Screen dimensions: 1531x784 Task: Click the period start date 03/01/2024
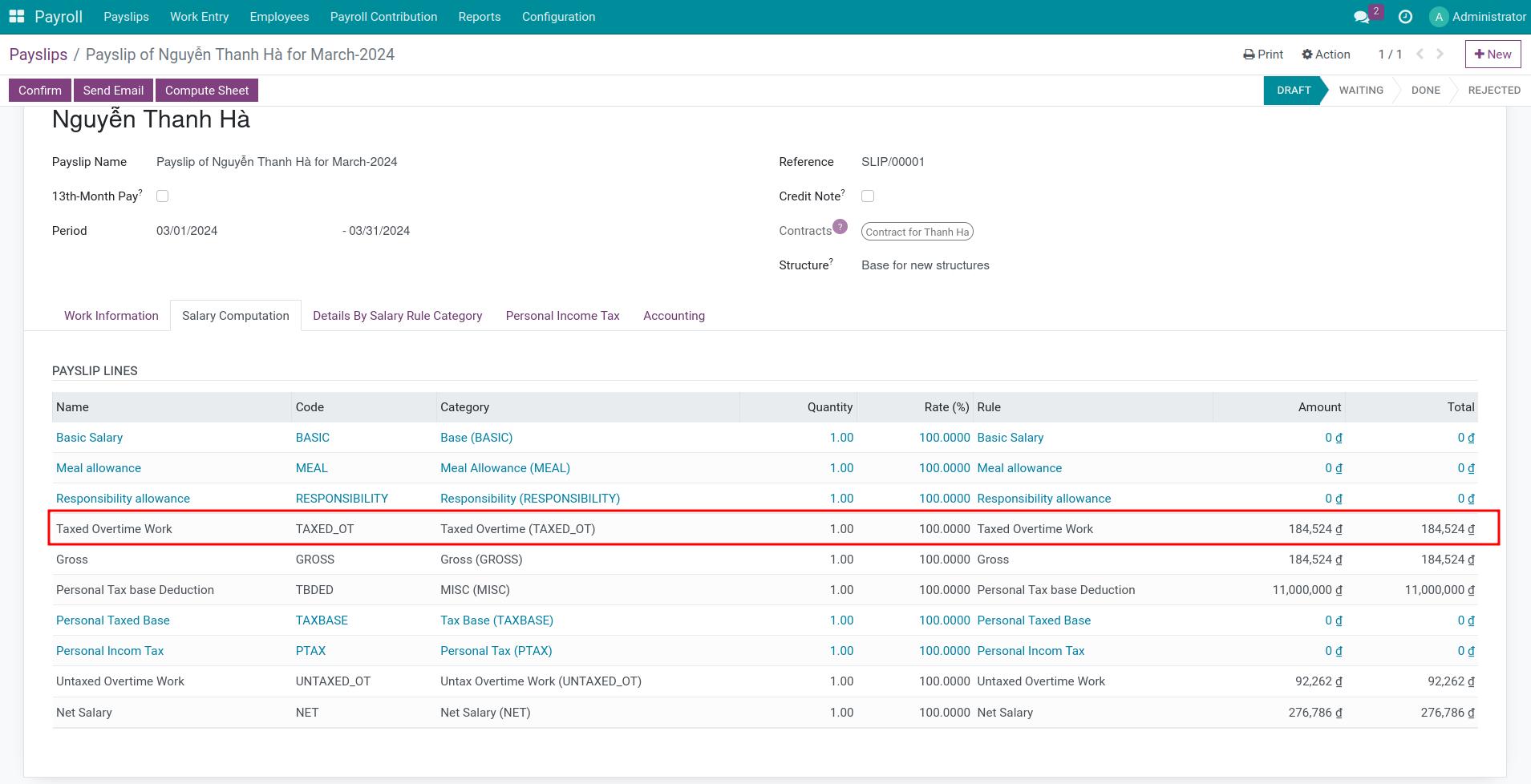pyautogui.click(x=187, y=231)
